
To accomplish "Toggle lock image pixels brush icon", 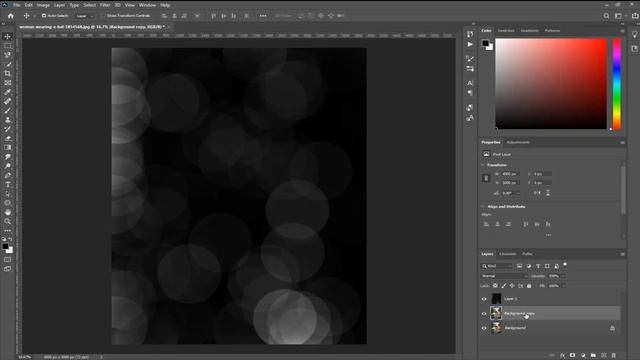I will tap(504, 286).
